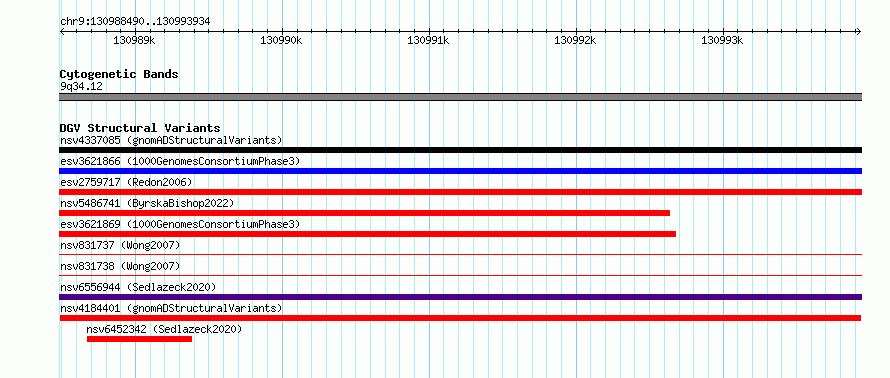Click the nsv4184401 gnomADStructuralVariants label

pos(171,308)
